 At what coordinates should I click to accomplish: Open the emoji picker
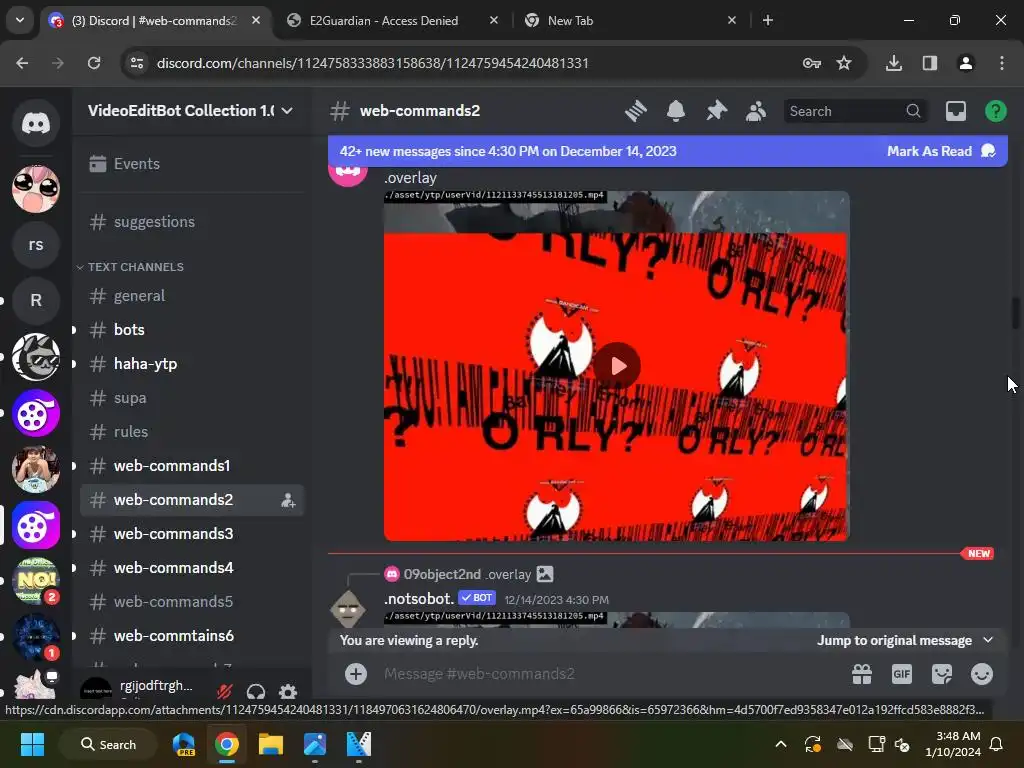click(x=982, y=673)
